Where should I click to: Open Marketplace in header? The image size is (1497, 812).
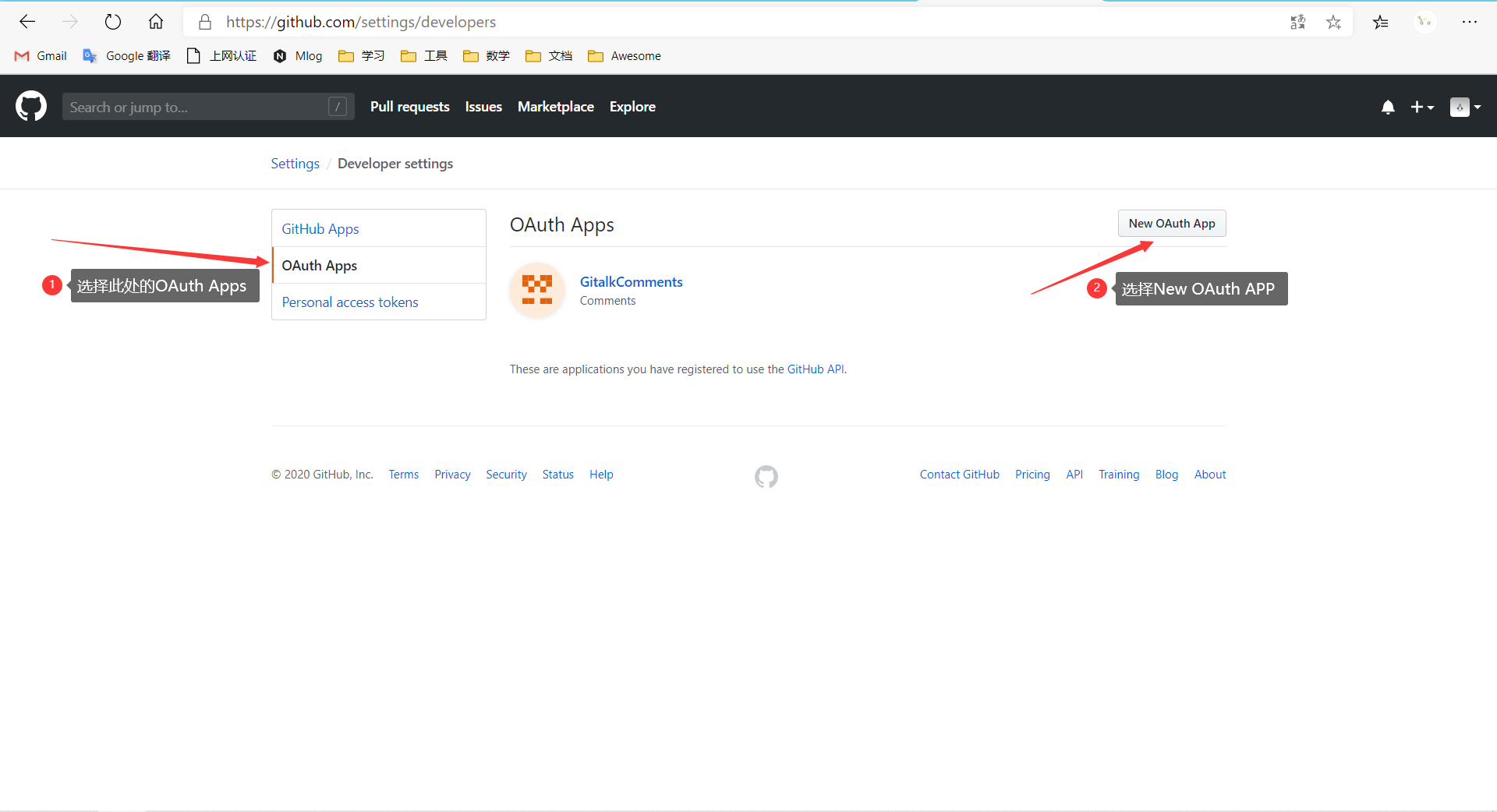click(x=556, y=107)
